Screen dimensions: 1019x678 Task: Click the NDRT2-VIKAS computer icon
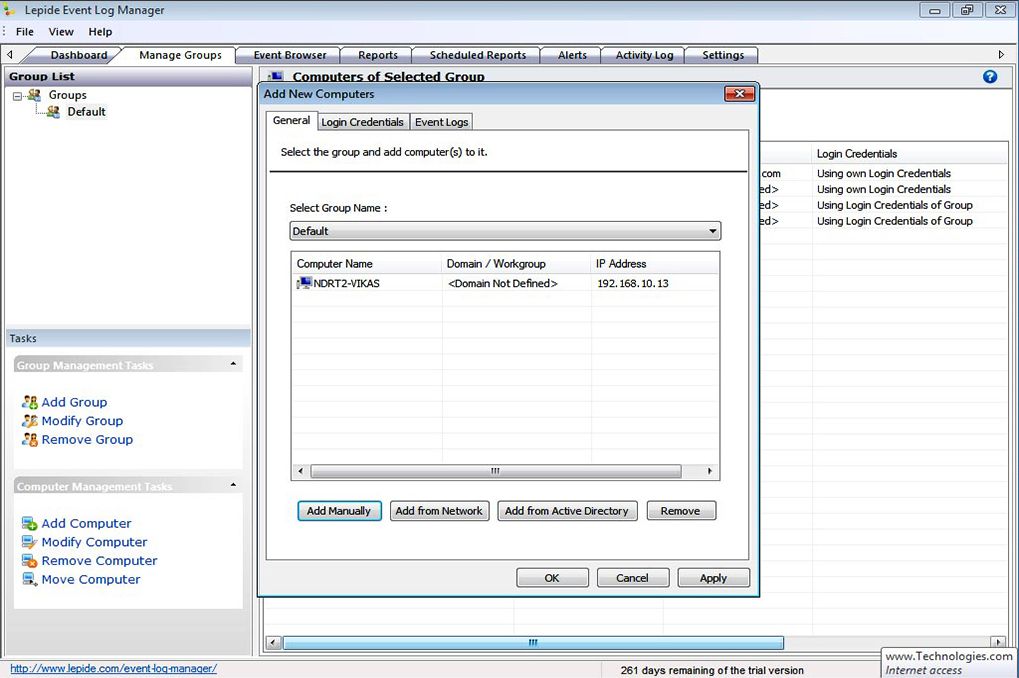click(x=304, y=283)
